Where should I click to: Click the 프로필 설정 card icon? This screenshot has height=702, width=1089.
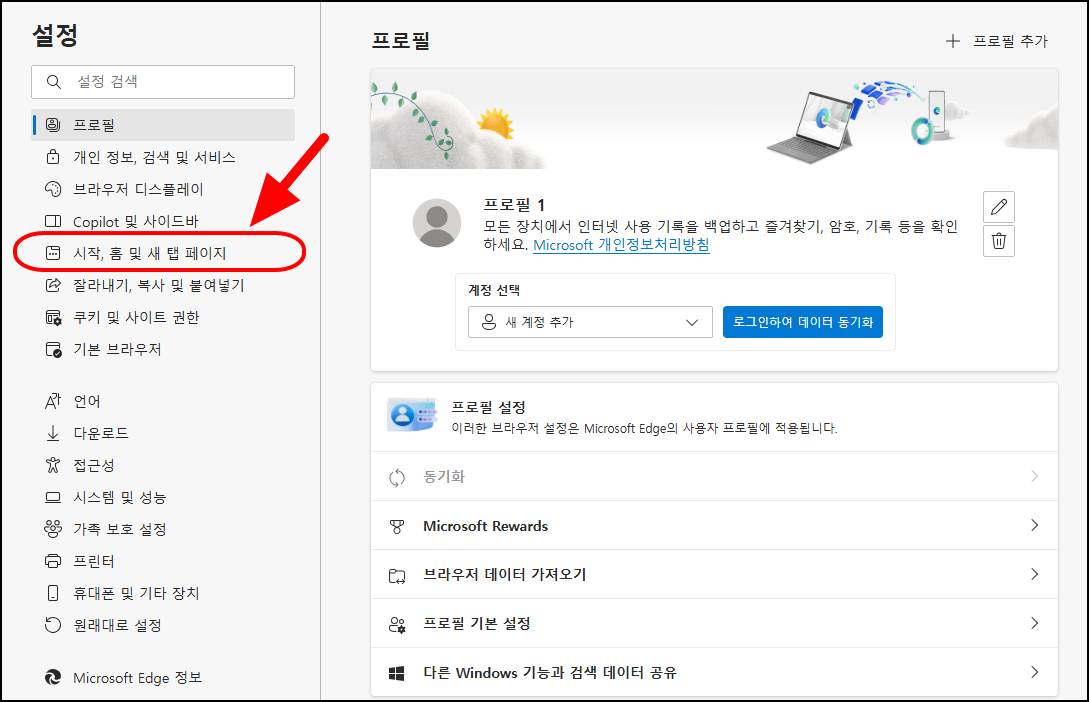tap(412, 415)
